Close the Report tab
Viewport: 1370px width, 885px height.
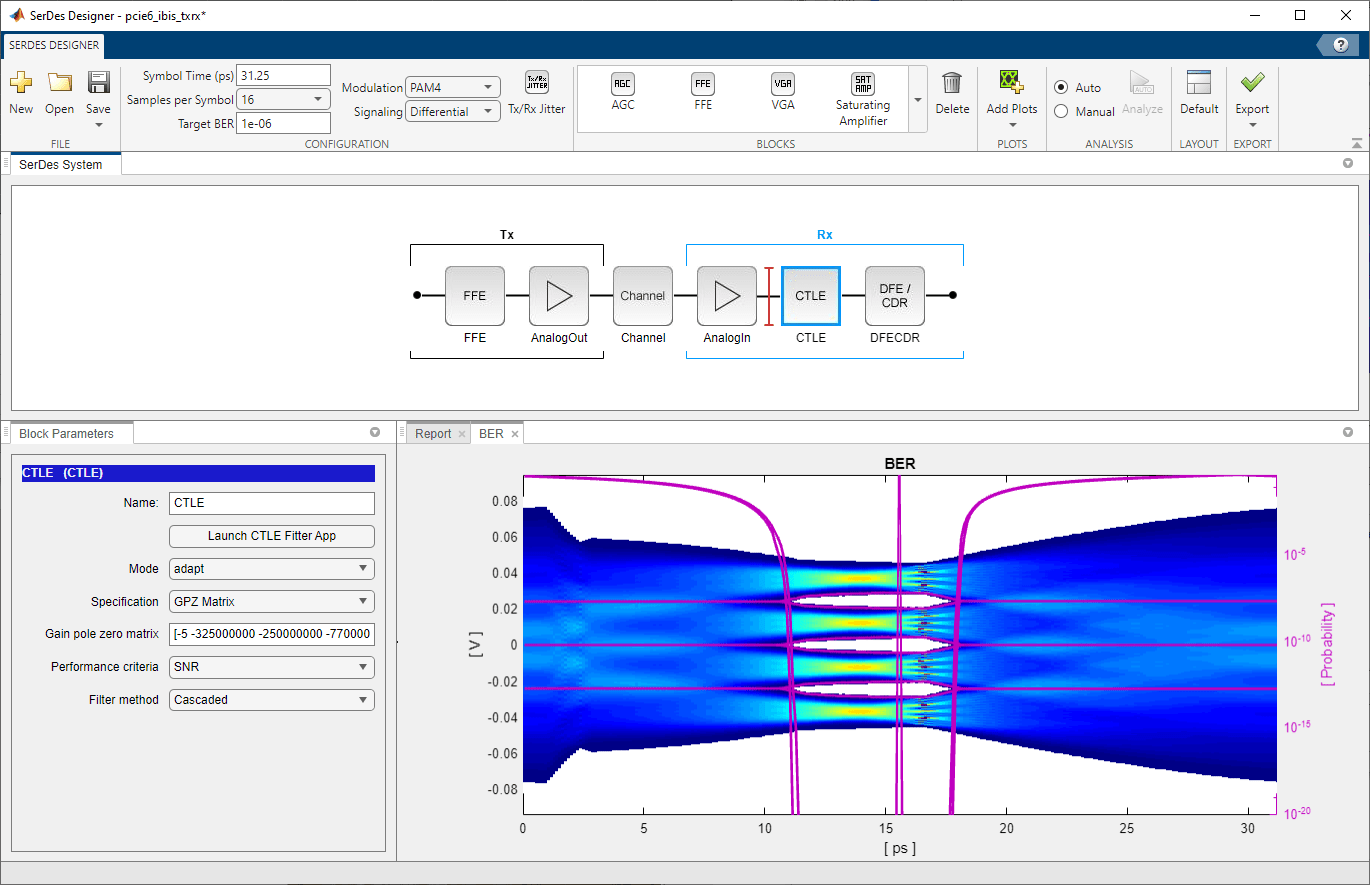click(461, 434)
